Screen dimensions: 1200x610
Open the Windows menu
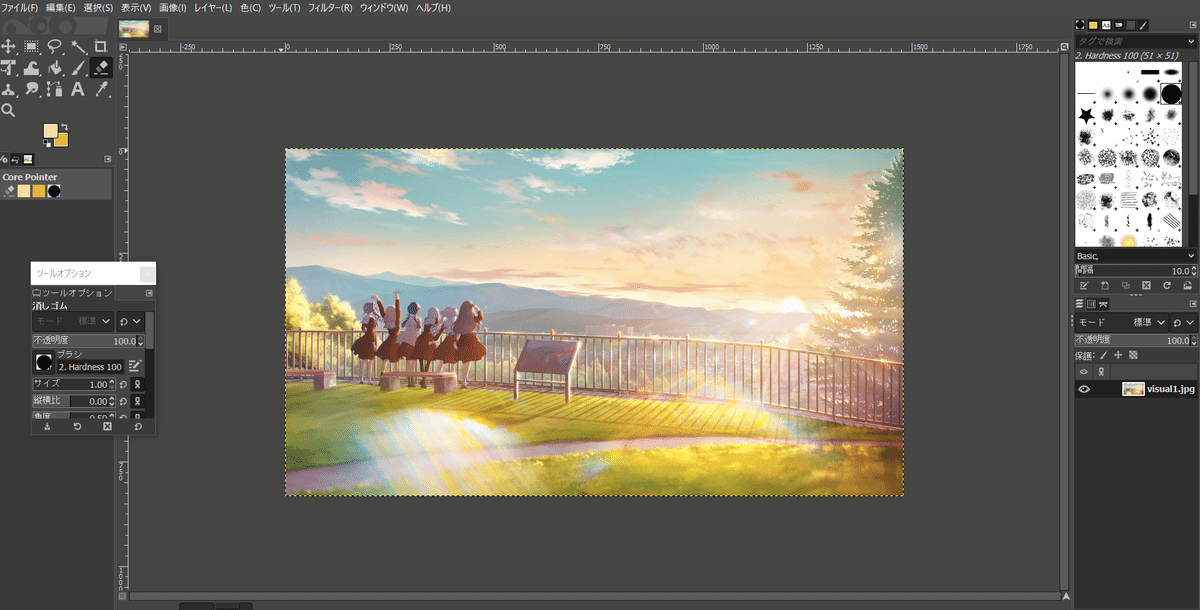(x=384, y=8)
